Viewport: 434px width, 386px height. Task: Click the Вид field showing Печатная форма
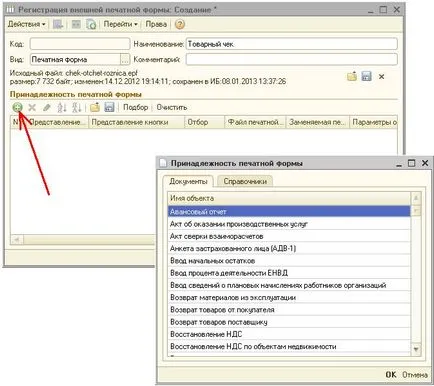75,59
